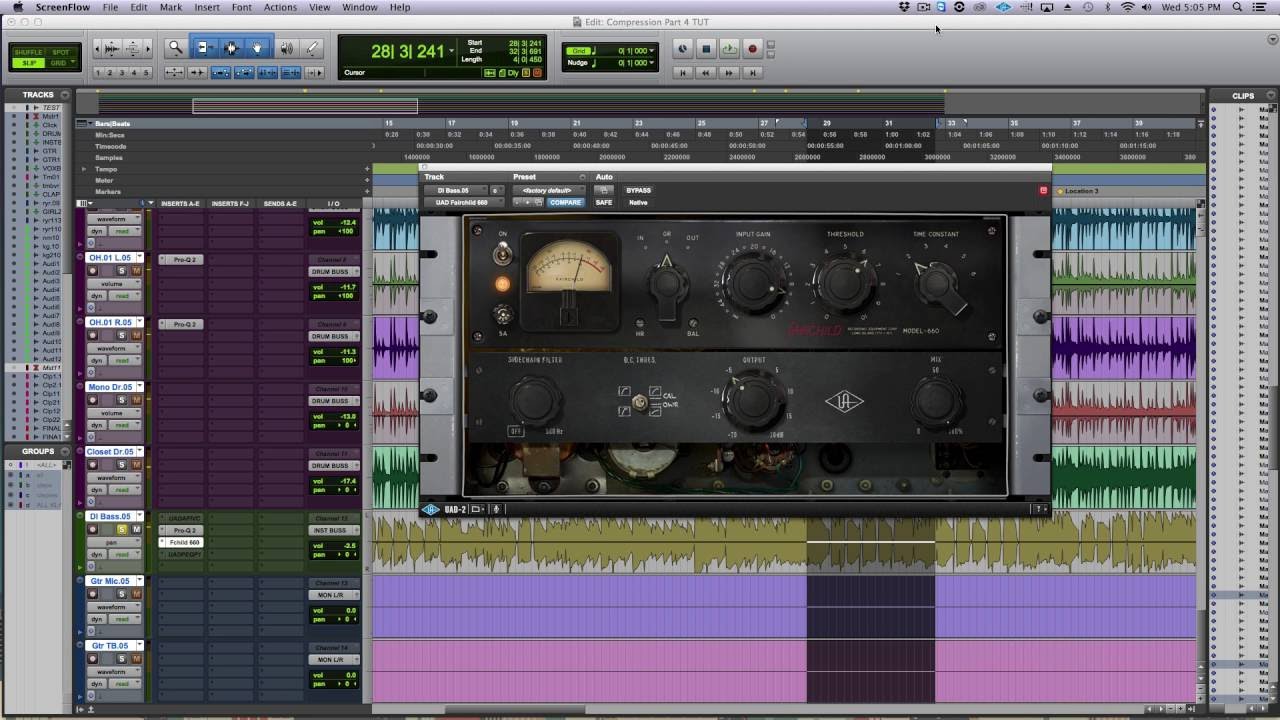Open the Insert menu

207,7
